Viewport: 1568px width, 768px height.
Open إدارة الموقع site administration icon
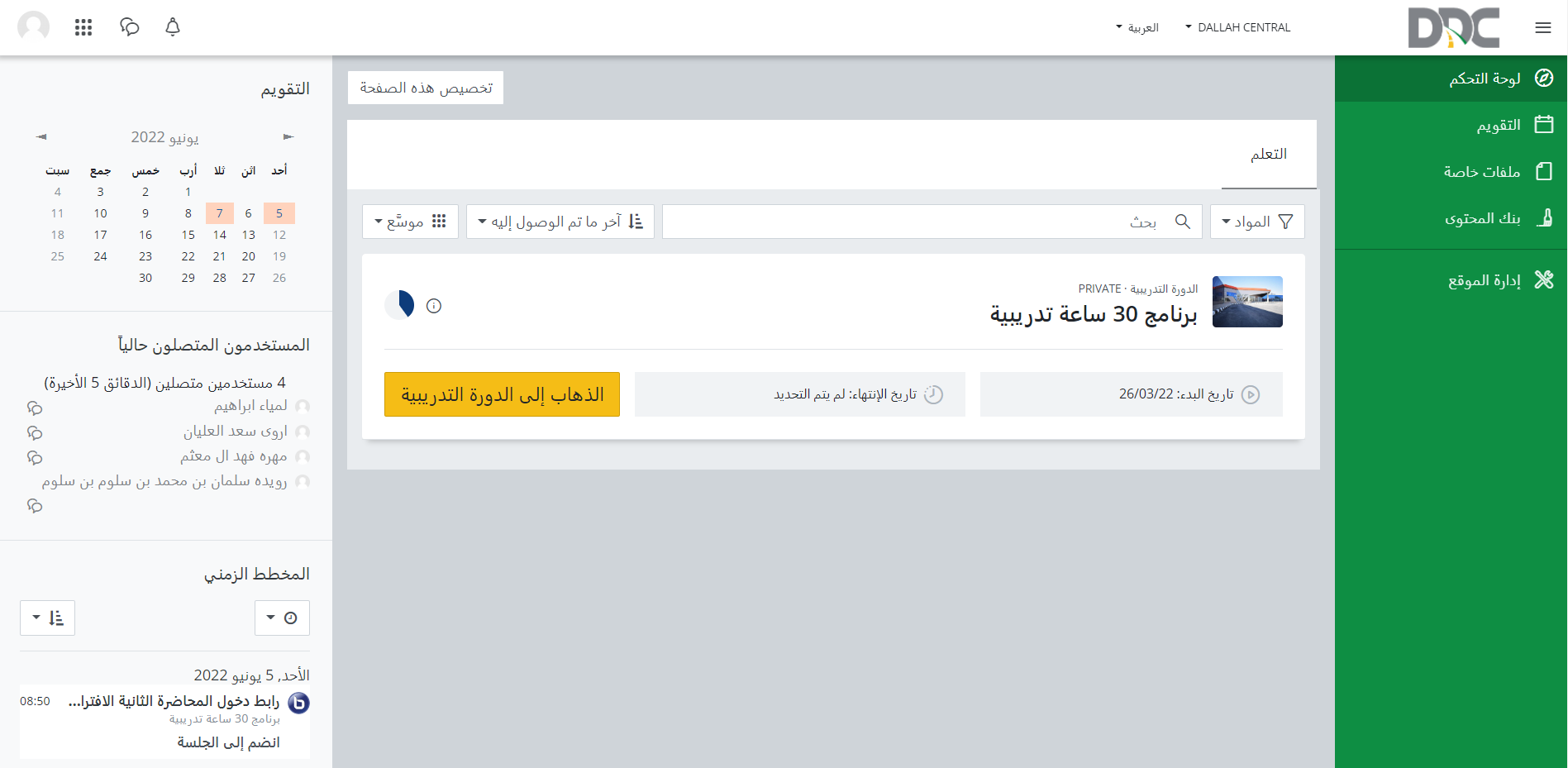click(x=1544, y=279)
